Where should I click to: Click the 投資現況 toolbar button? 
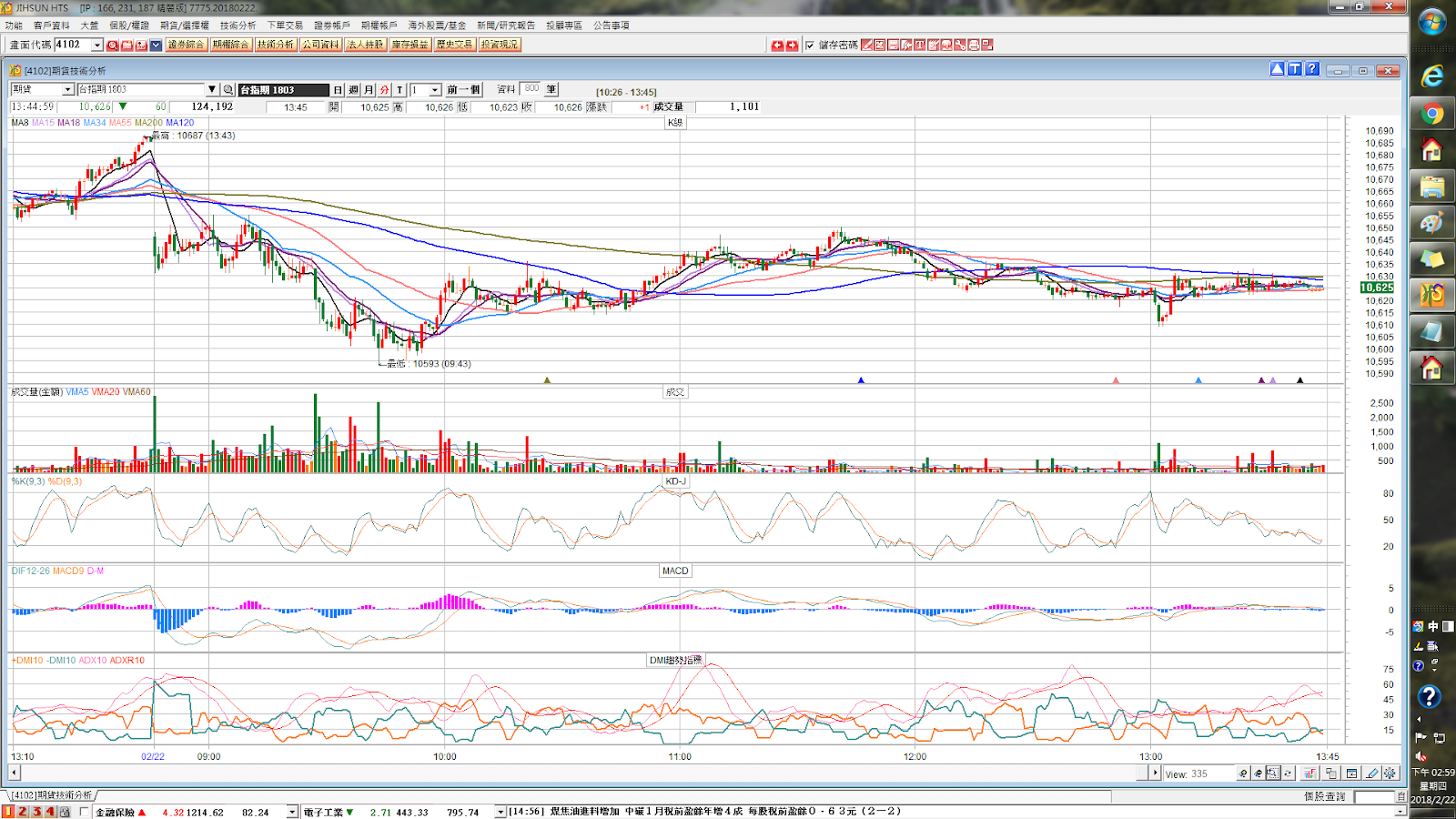499,45
